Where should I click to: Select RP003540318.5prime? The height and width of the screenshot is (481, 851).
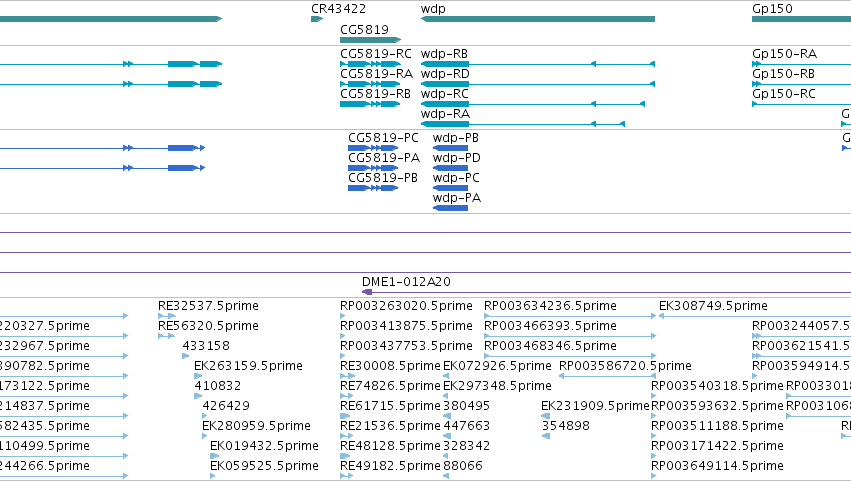[x=717, y=386]
